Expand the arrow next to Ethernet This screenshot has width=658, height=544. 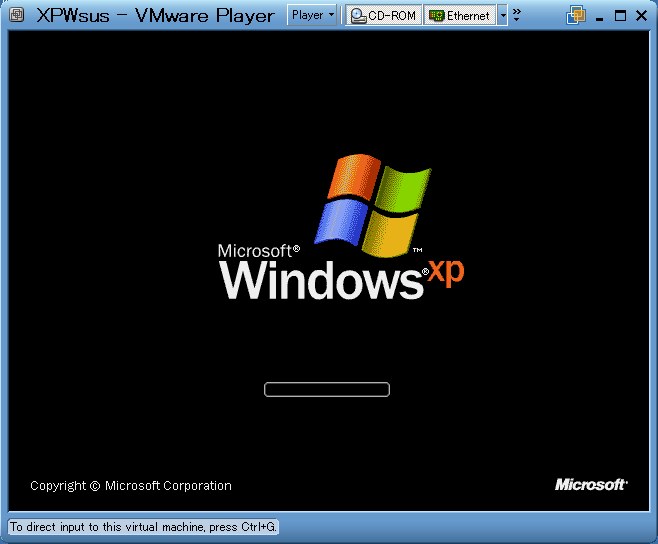pyautogui.click(x=503, y=16)
